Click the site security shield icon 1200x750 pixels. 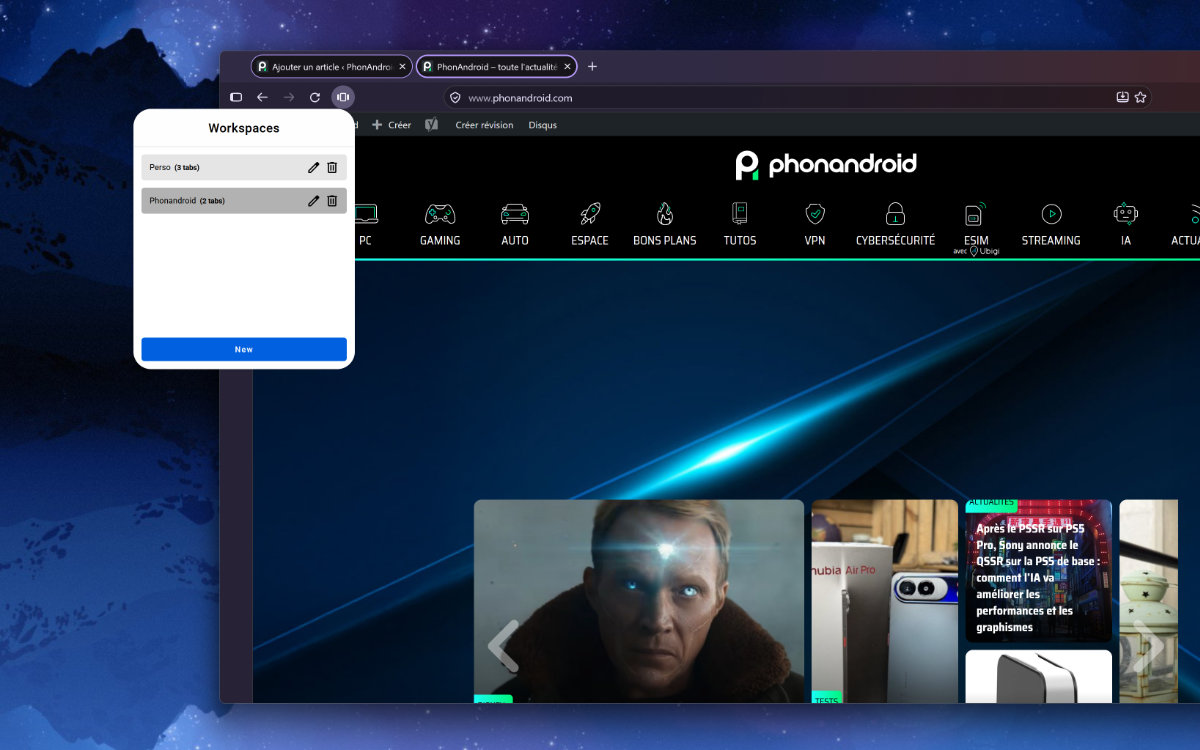tap(455, 98)
